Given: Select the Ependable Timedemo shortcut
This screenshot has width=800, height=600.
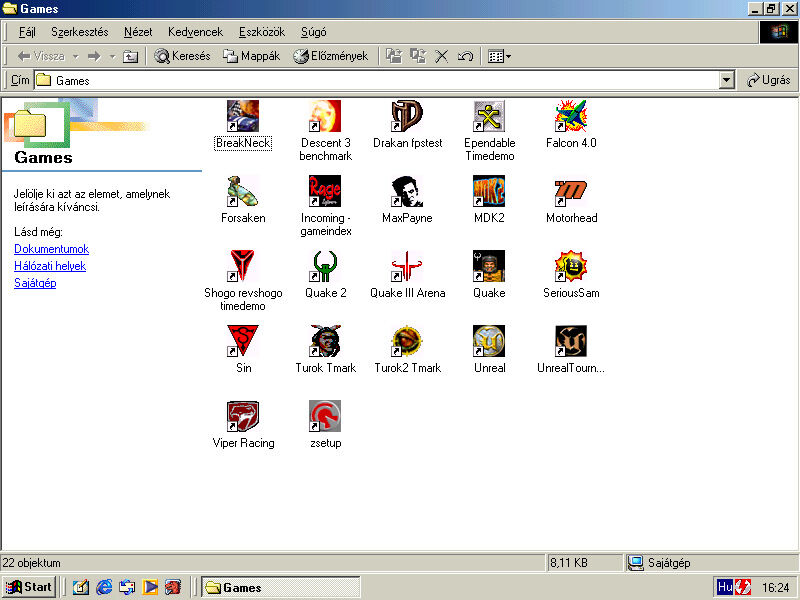Looking at the screenshot, I should [489, 116].
